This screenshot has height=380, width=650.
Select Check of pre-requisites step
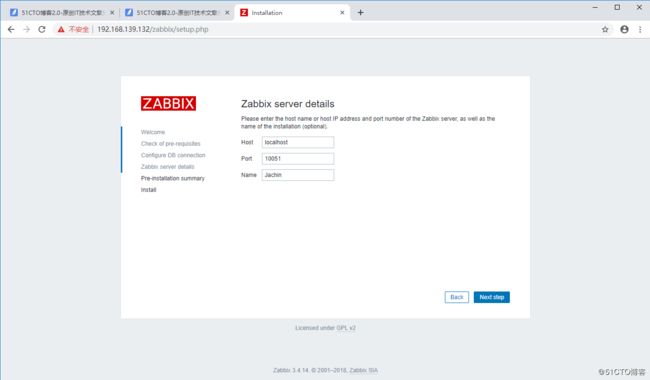(170, 144)
